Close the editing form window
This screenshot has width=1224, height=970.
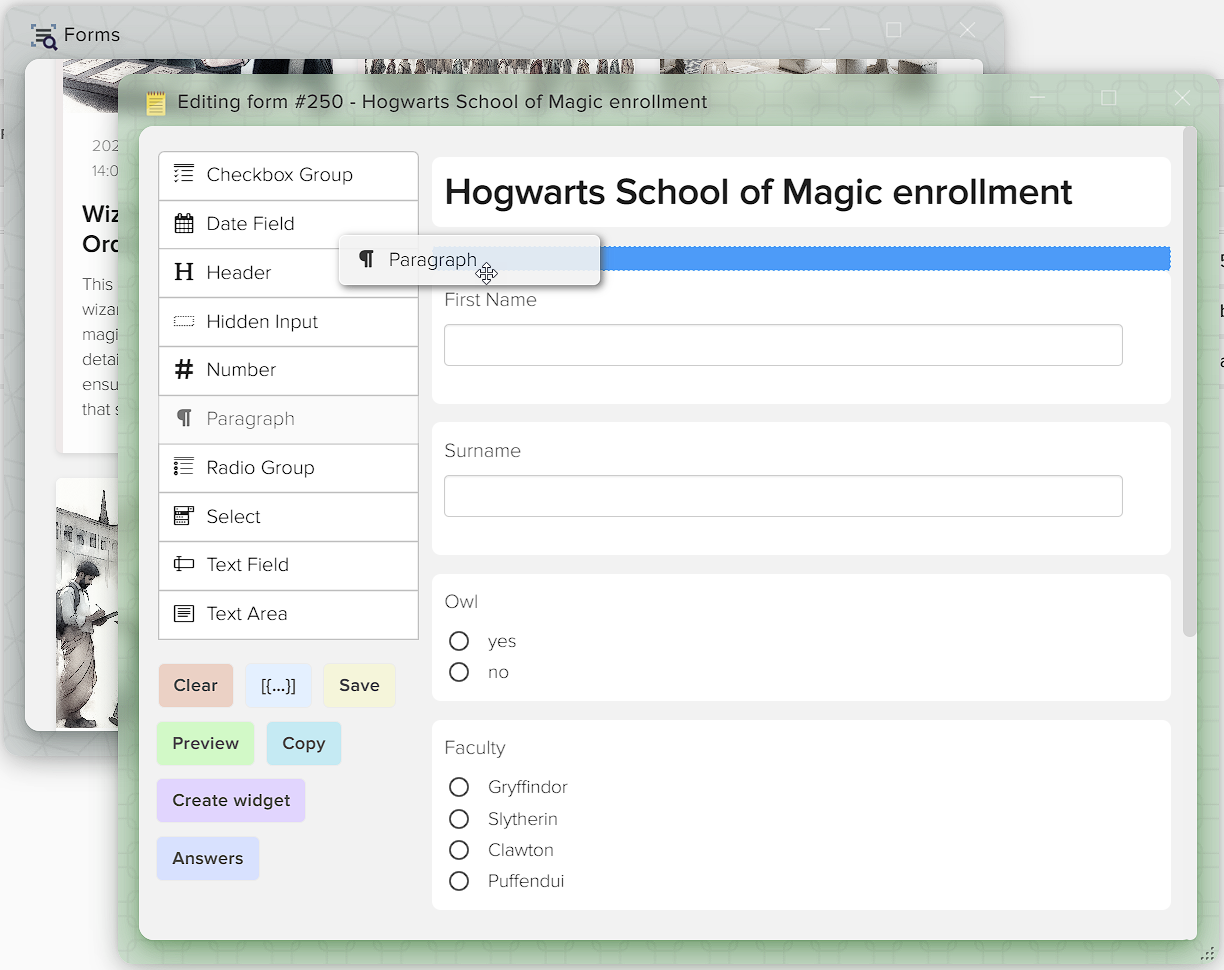click(1182, 98)
